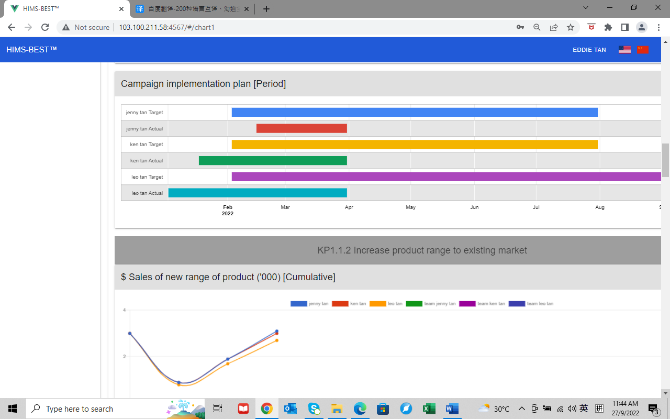
Task: Toggle the ken tan legend series
Action: [343, 303]
